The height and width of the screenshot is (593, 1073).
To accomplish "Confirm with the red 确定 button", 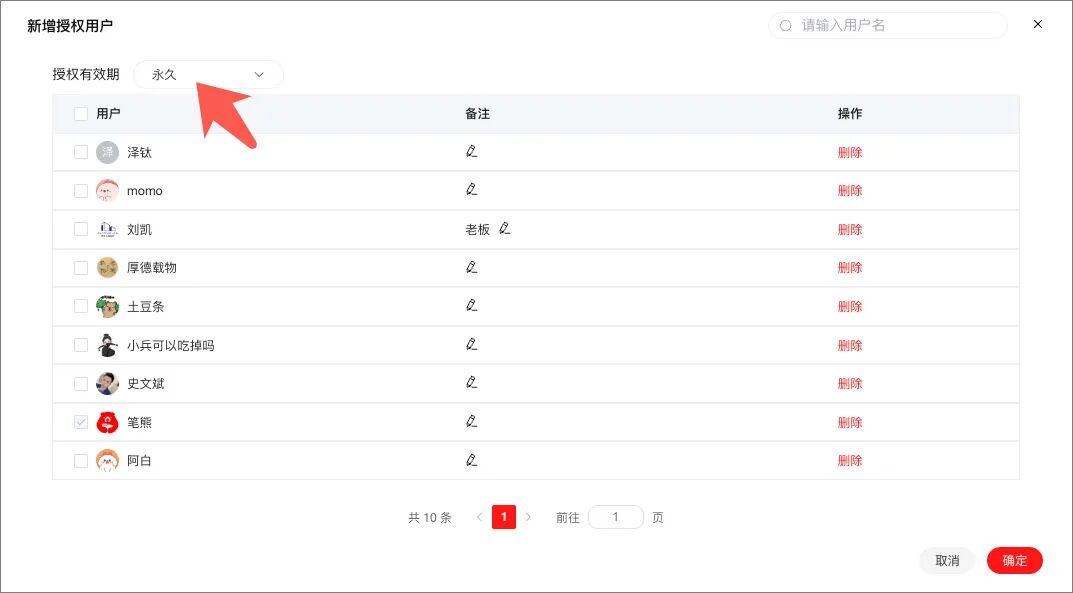I will pyautogui.click(x=1015, y=560).
